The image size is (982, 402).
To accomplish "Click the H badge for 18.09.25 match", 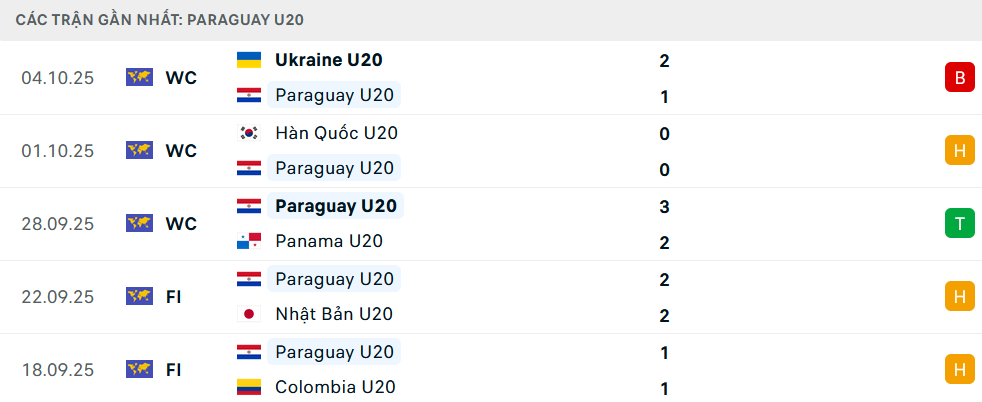I will (x=959, y=370).
